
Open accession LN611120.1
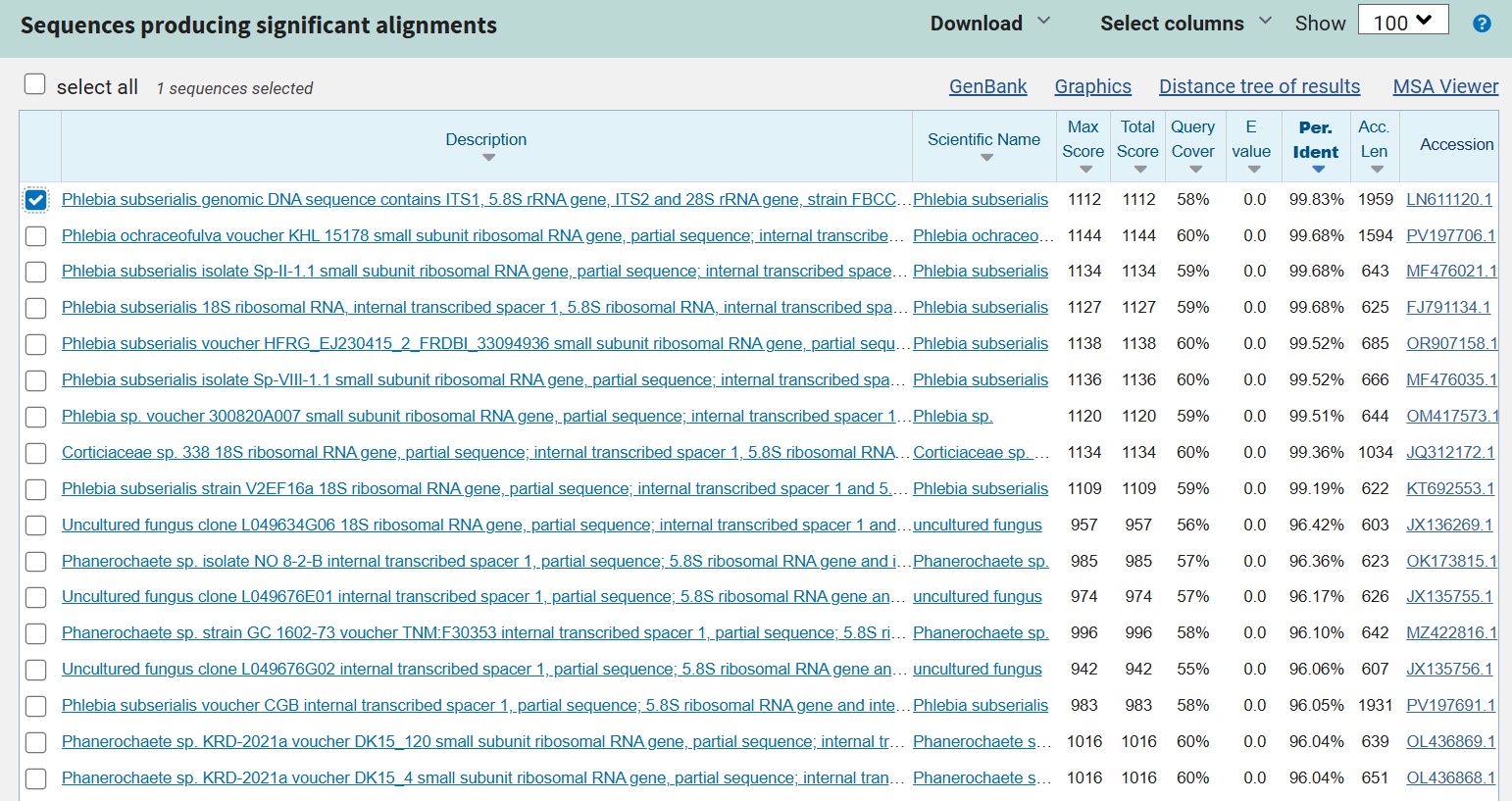click(1449, 199)
